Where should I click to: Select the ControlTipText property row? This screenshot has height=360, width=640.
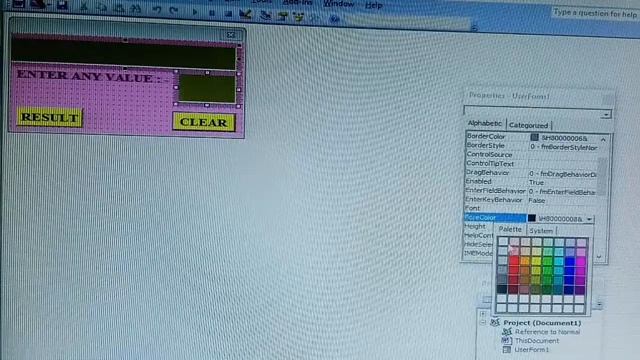[532, 164]
